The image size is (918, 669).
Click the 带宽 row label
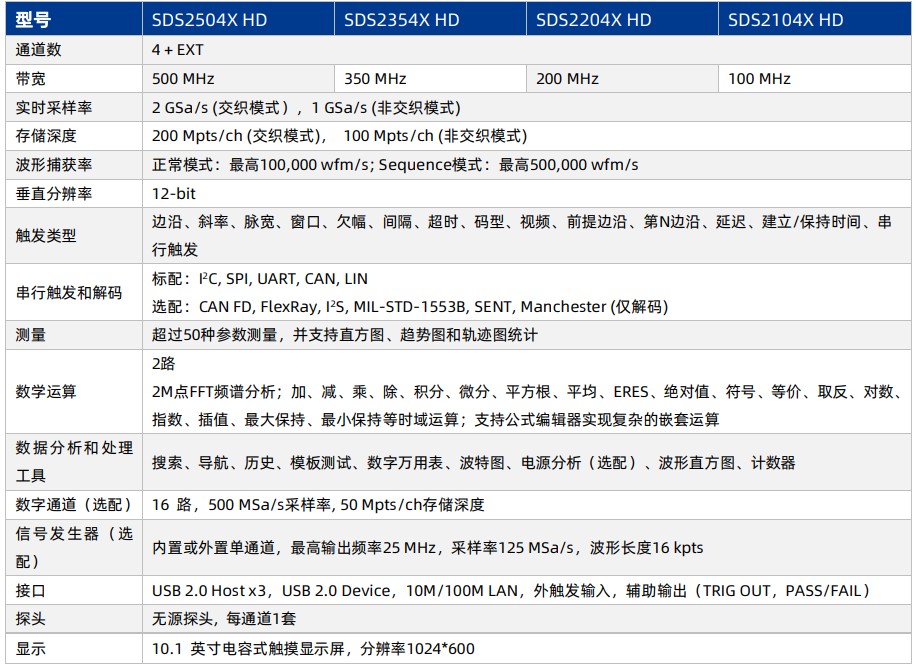pyautogui.click(x=30, y=78)
